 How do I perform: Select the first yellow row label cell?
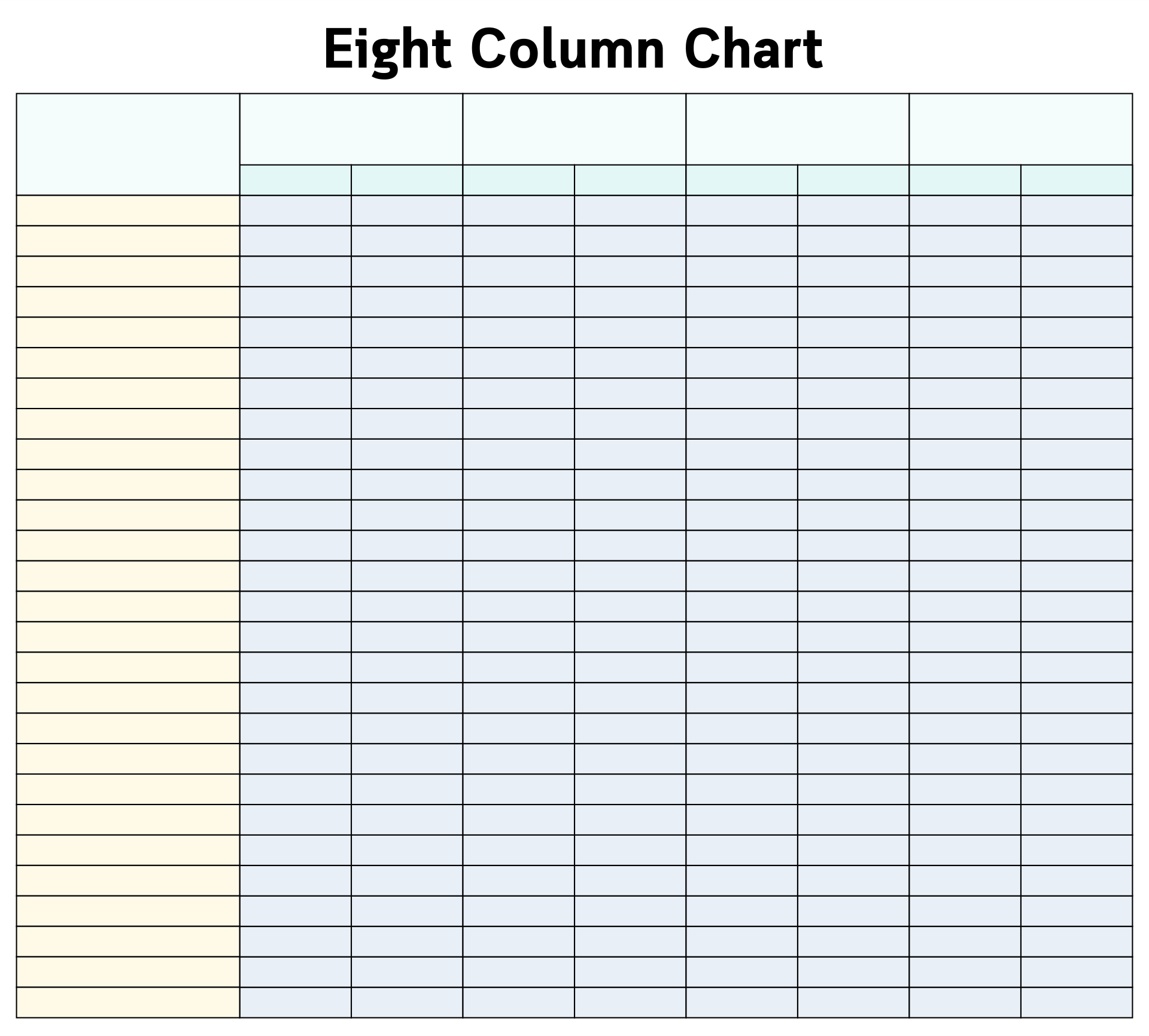click(128, 211)
